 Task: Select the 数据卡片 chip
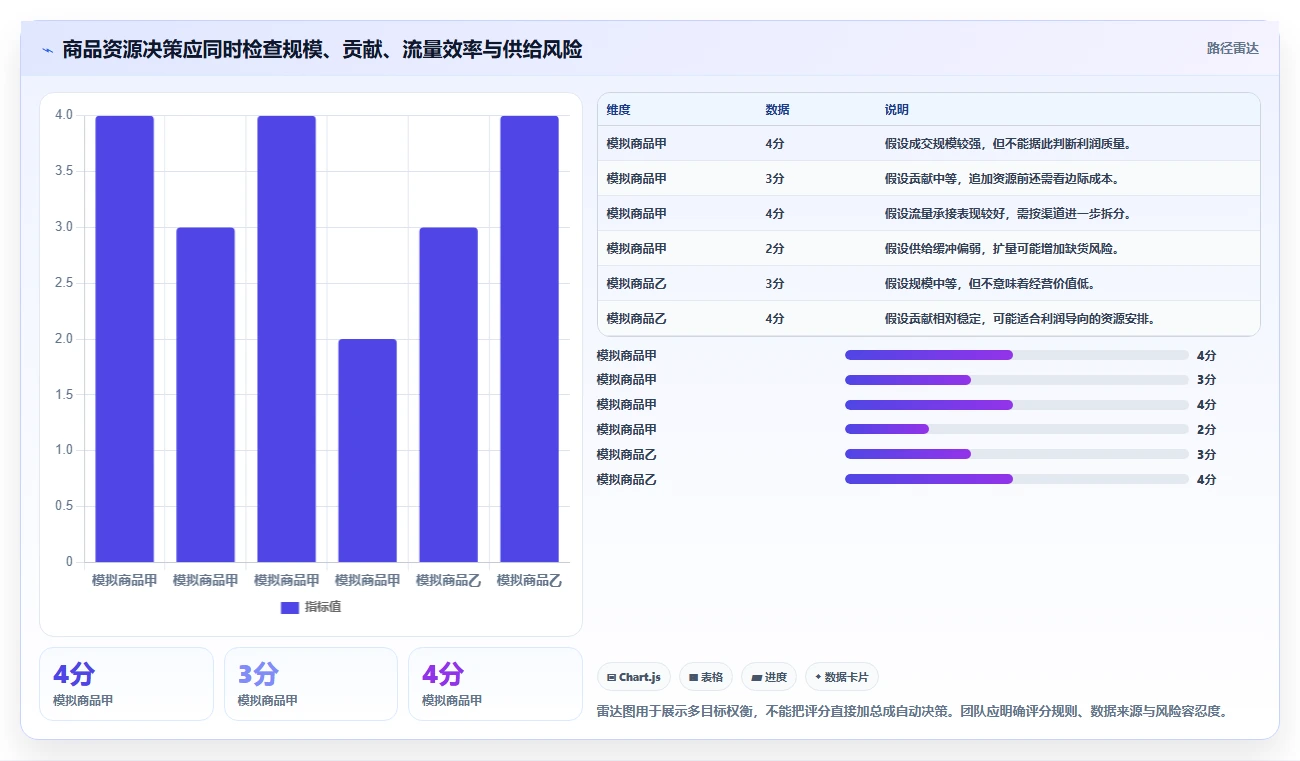(842, 677)
